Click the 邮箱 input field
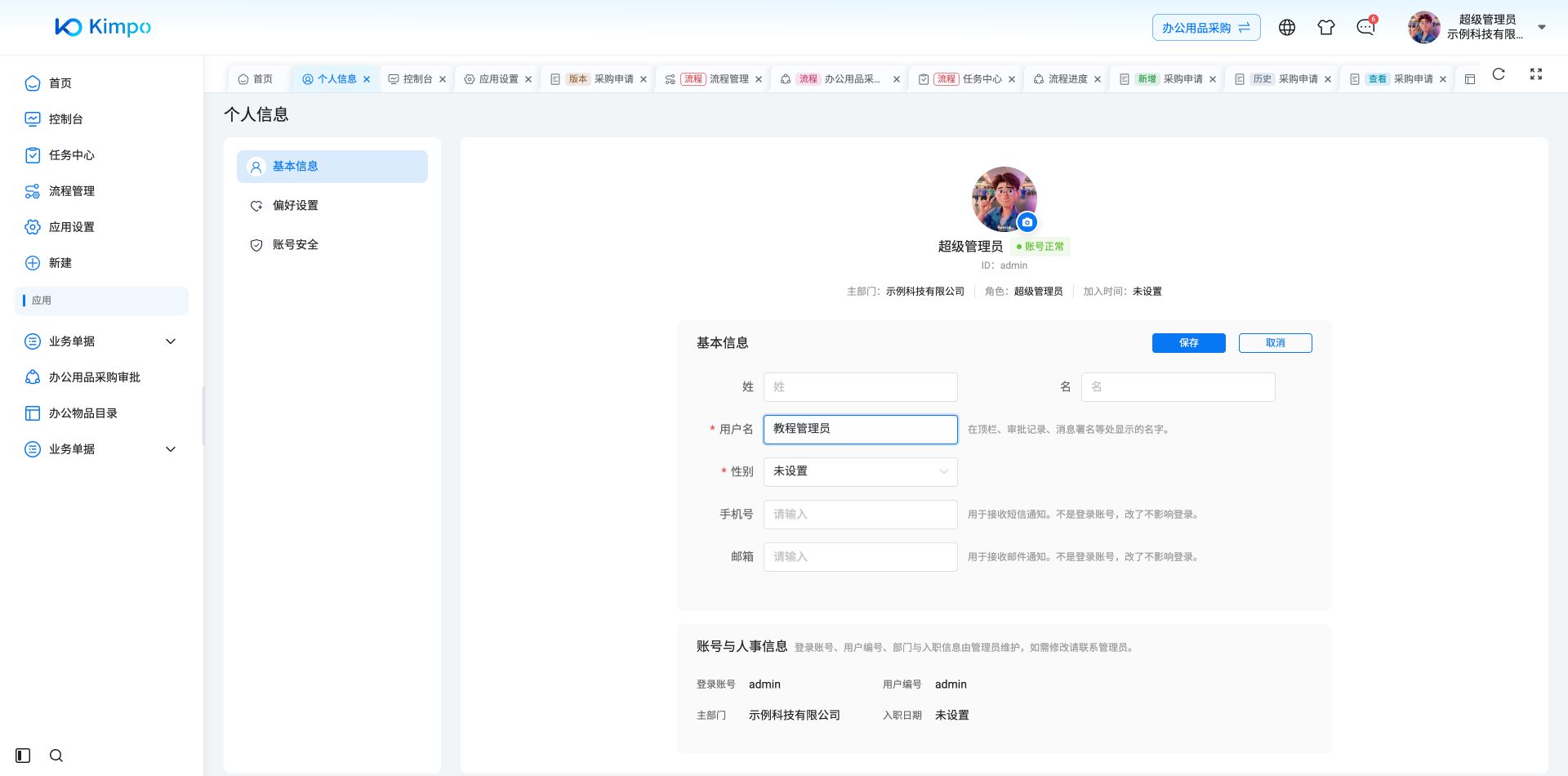Viewport: 1568px width, 776px height. [860, 557]
